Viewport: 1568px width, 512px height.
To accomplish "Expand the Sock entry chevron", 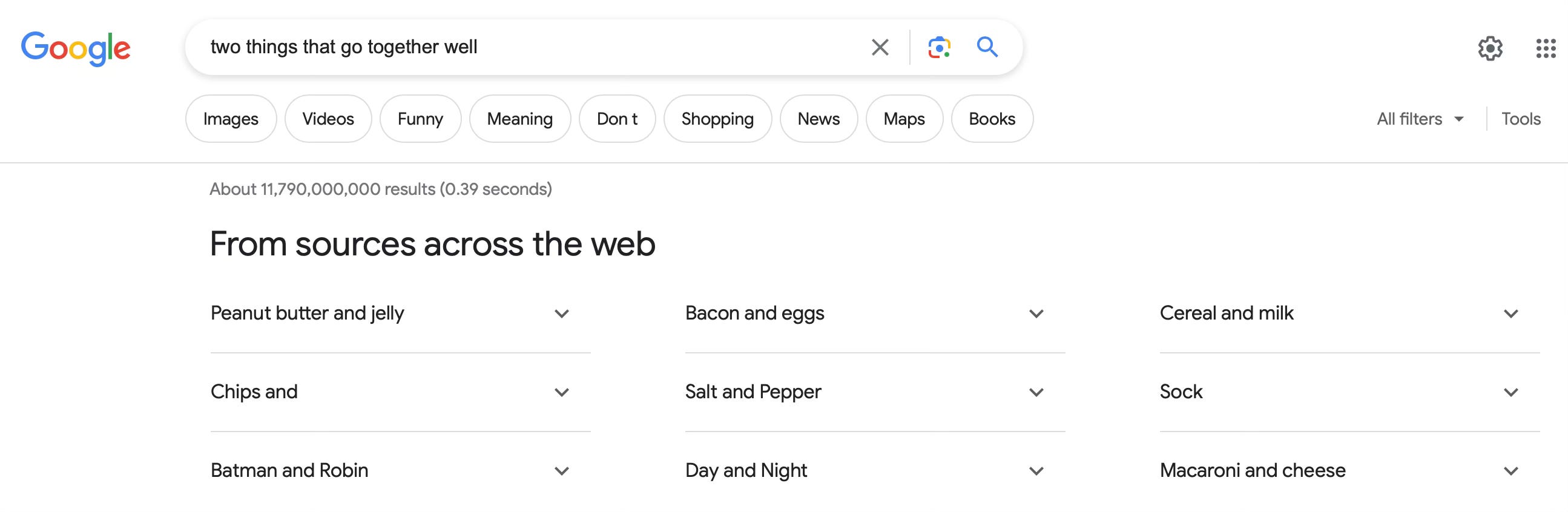I will (1510, 392).
